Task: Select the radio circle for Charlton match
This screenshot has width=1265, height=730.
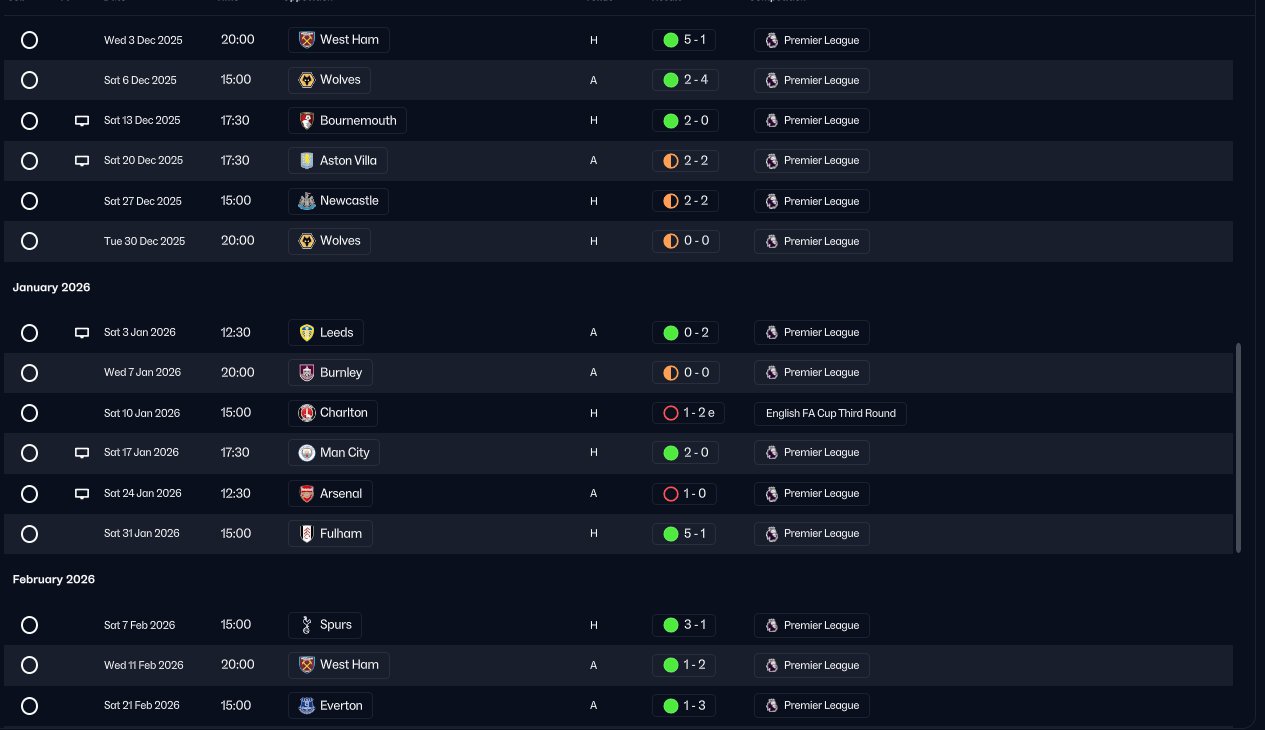Action: click(x=29, y=413)
